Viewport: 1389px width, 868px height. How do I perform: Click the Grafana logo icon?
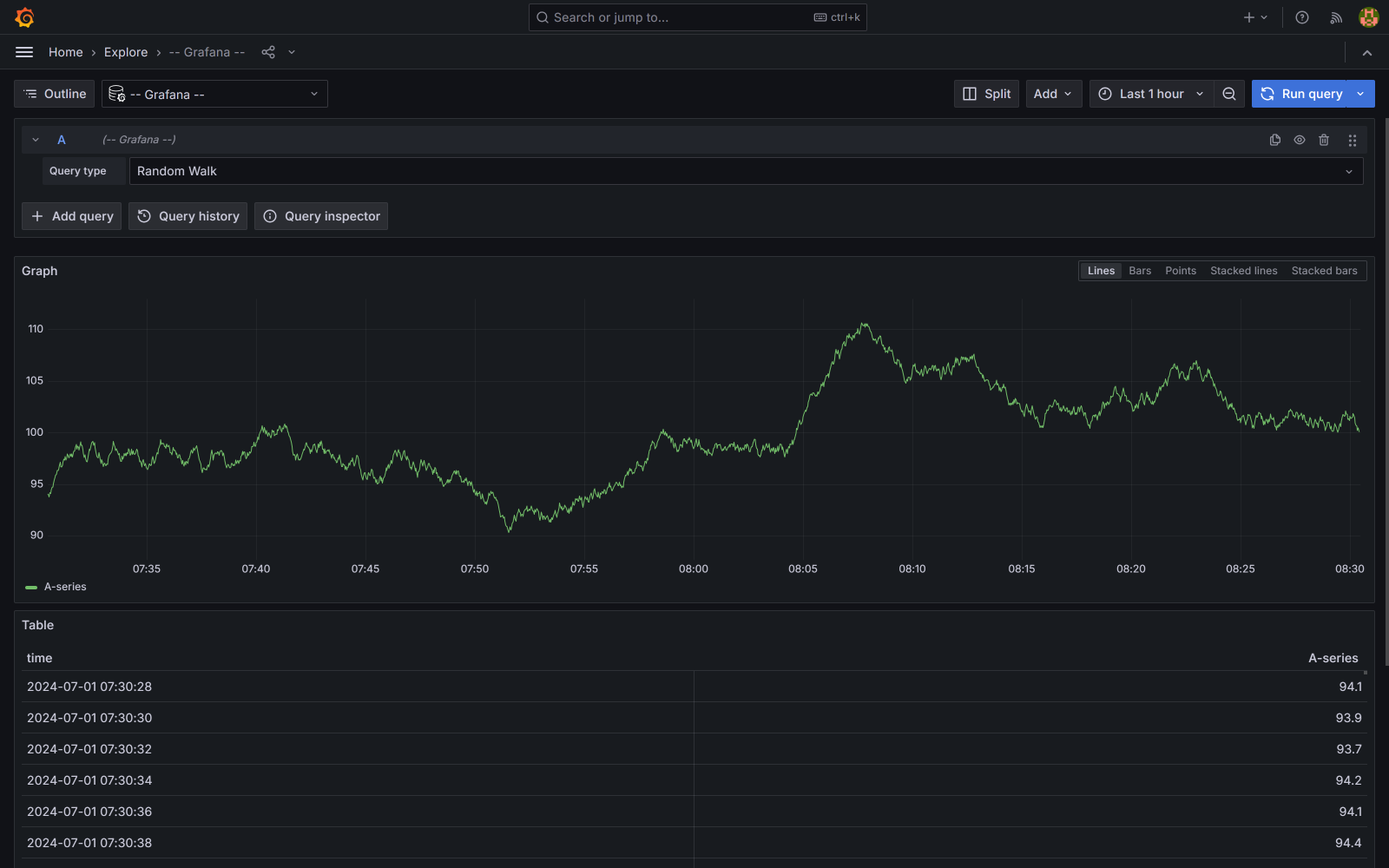pos(24,17)
